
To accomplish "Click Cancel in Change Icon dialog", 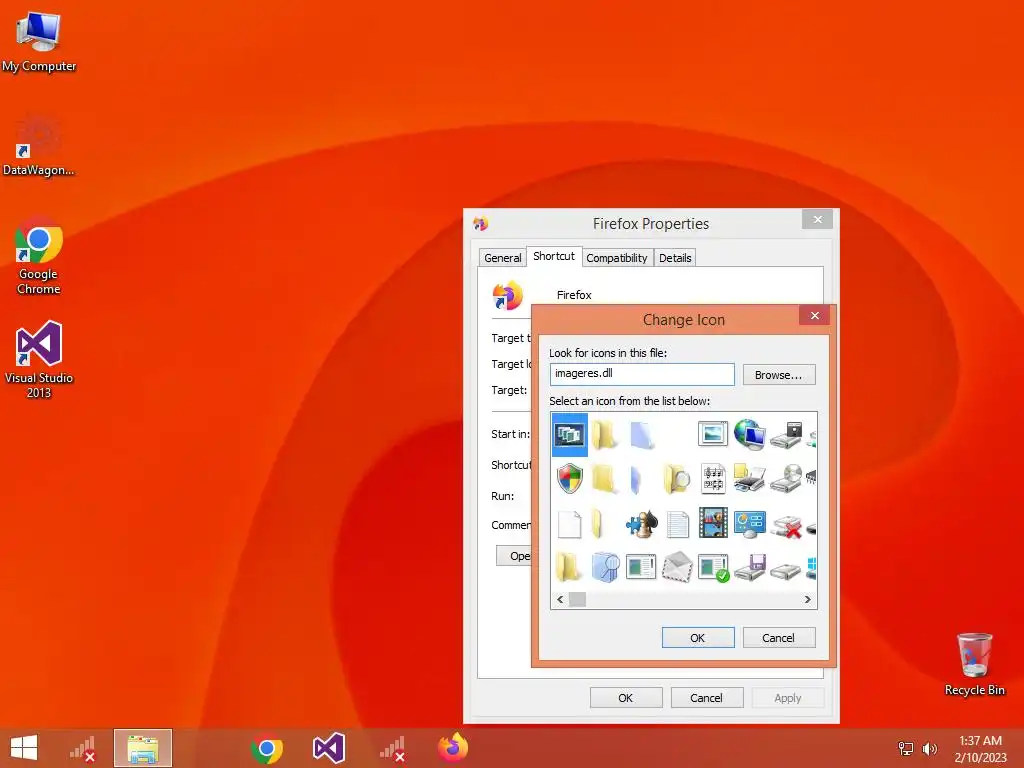I will point(778,638).
